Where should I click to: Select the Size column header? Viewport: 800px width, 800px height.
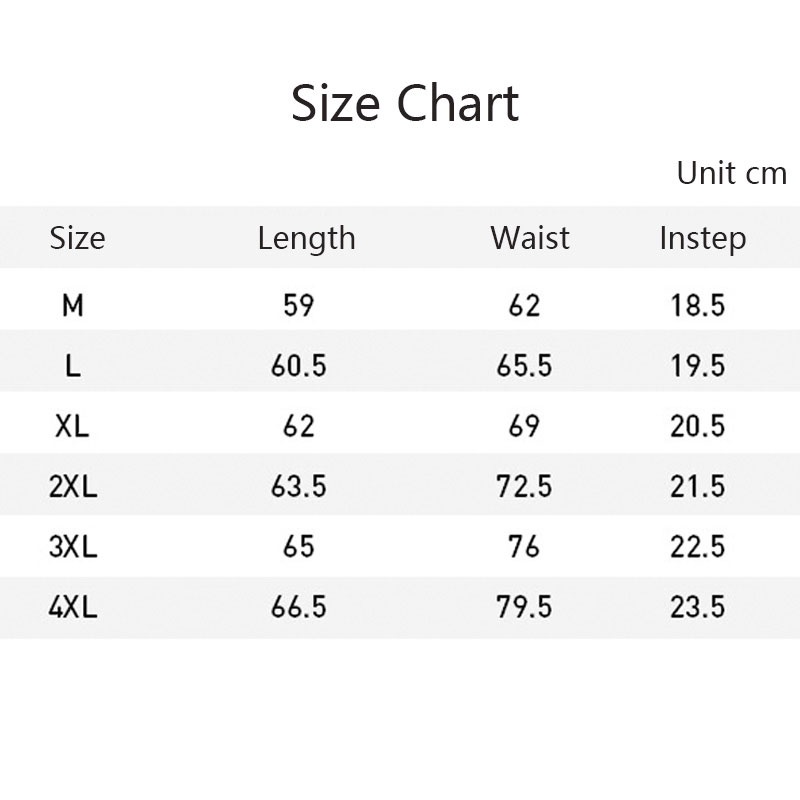77,238
